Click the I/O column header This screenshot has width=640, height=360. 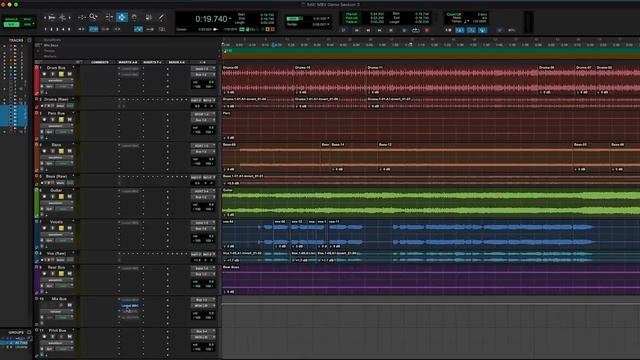[x=202, y=62]
